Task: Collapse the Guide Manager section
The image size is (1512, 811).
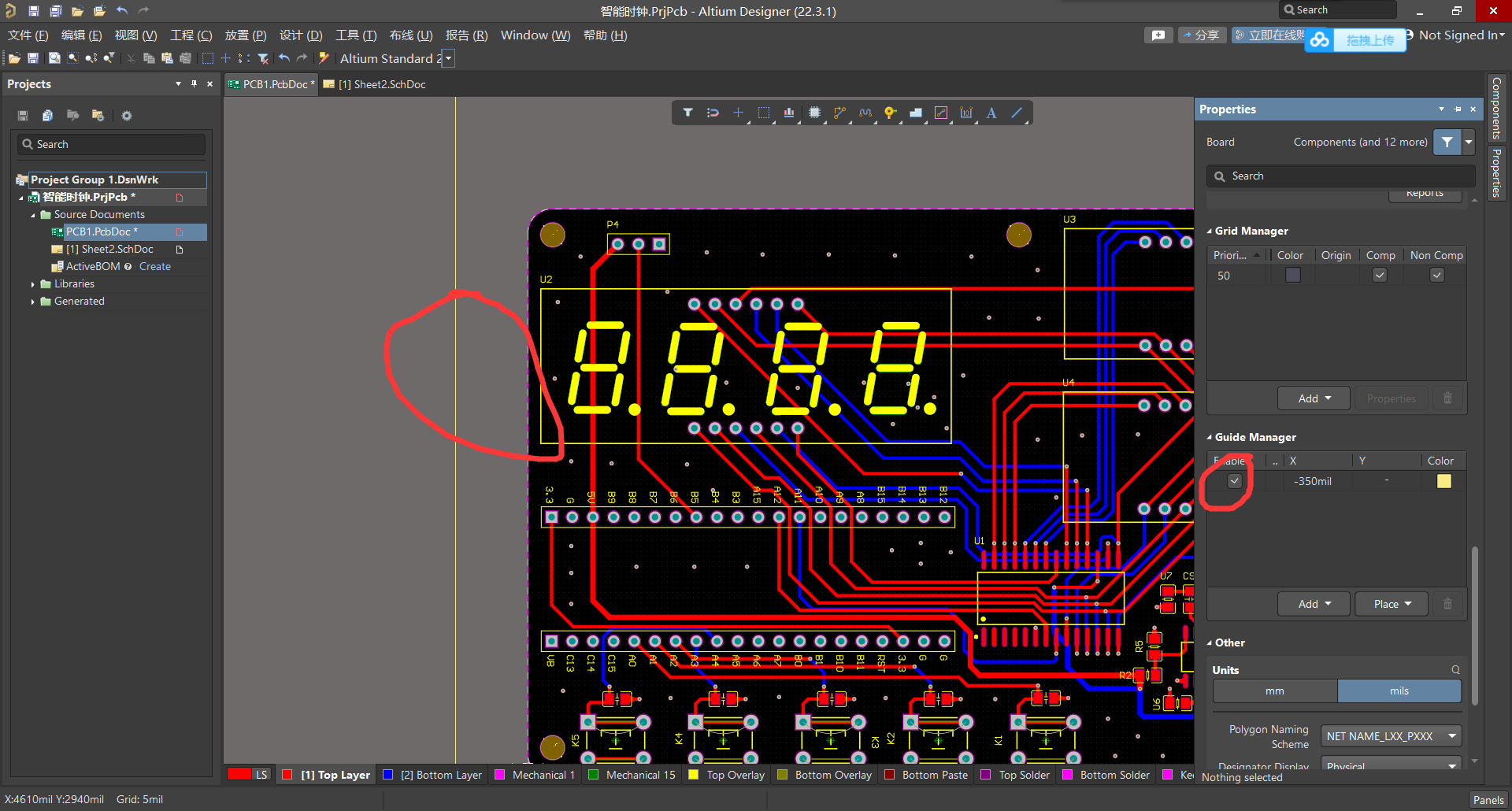Action: coord(1210,437)
